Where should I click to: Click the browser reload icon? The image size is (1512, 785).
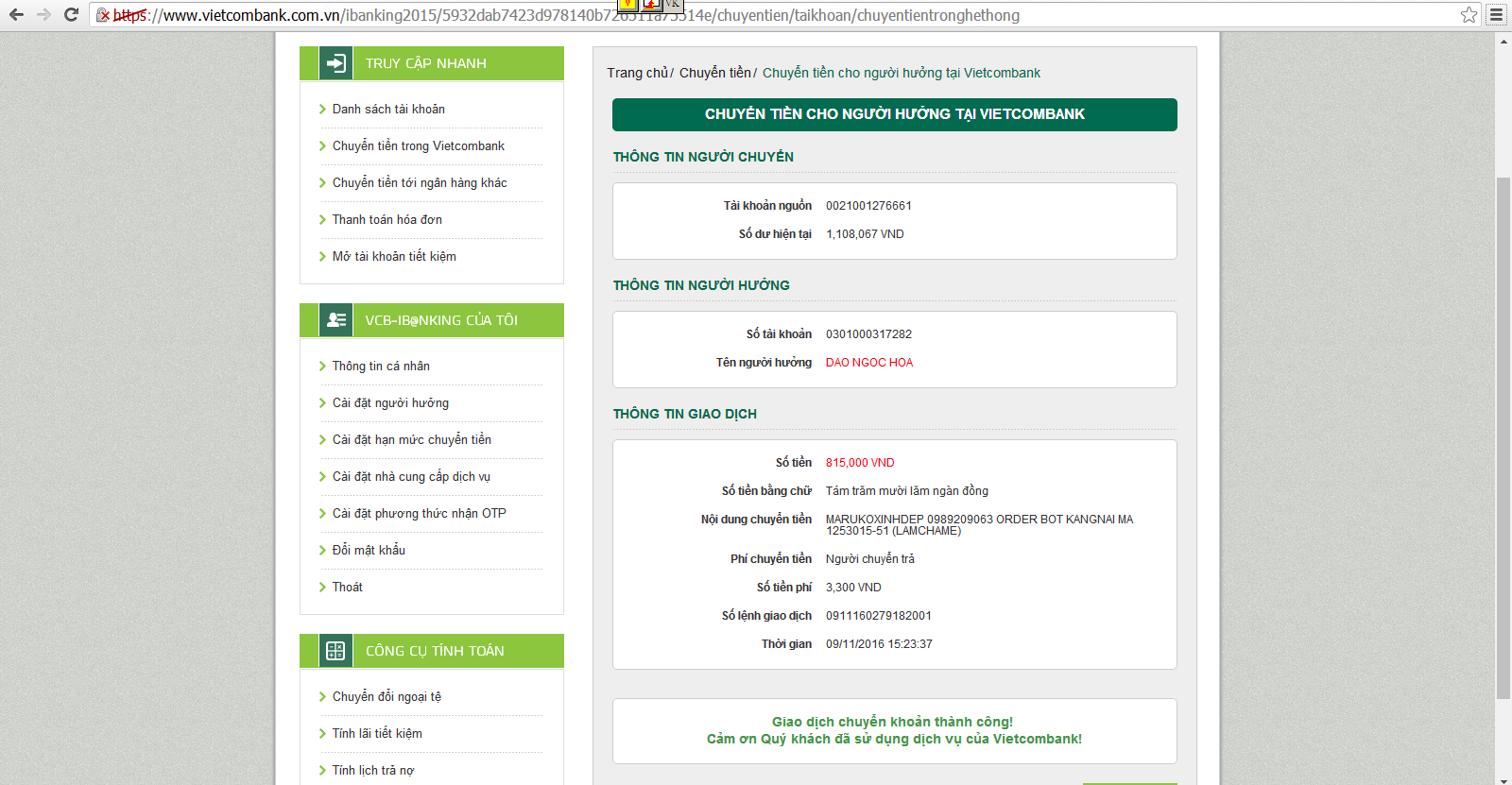[71, 15]
